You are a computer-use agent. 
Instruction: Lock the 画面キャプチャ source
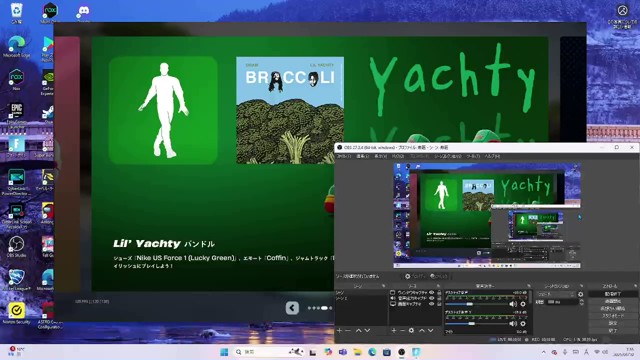[x=439, y=304]
